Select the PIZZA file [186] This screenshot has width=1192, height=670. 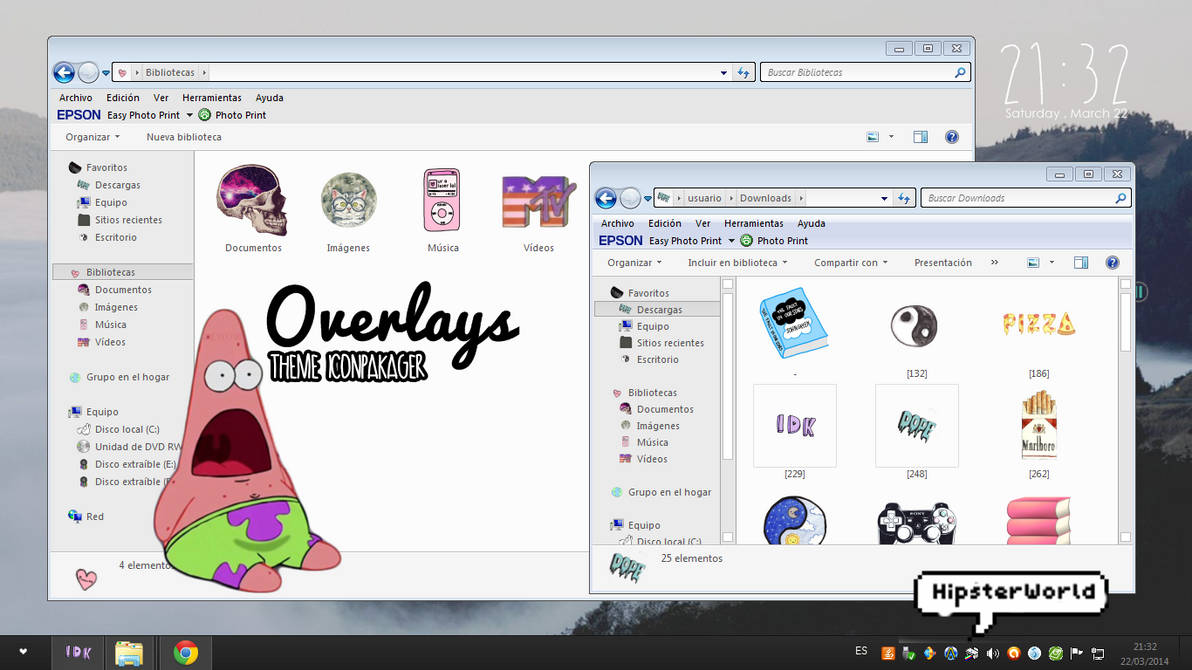click(x=1038, y=324)
